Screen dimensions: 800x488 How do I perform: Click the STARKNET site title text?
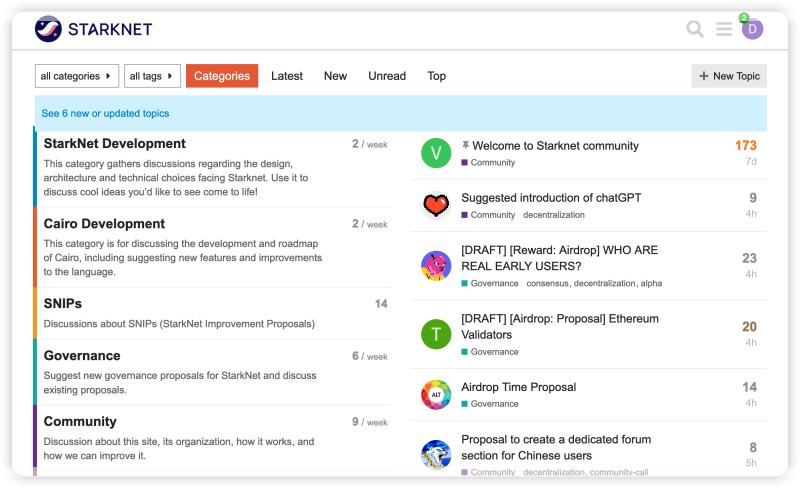[110, 29]
